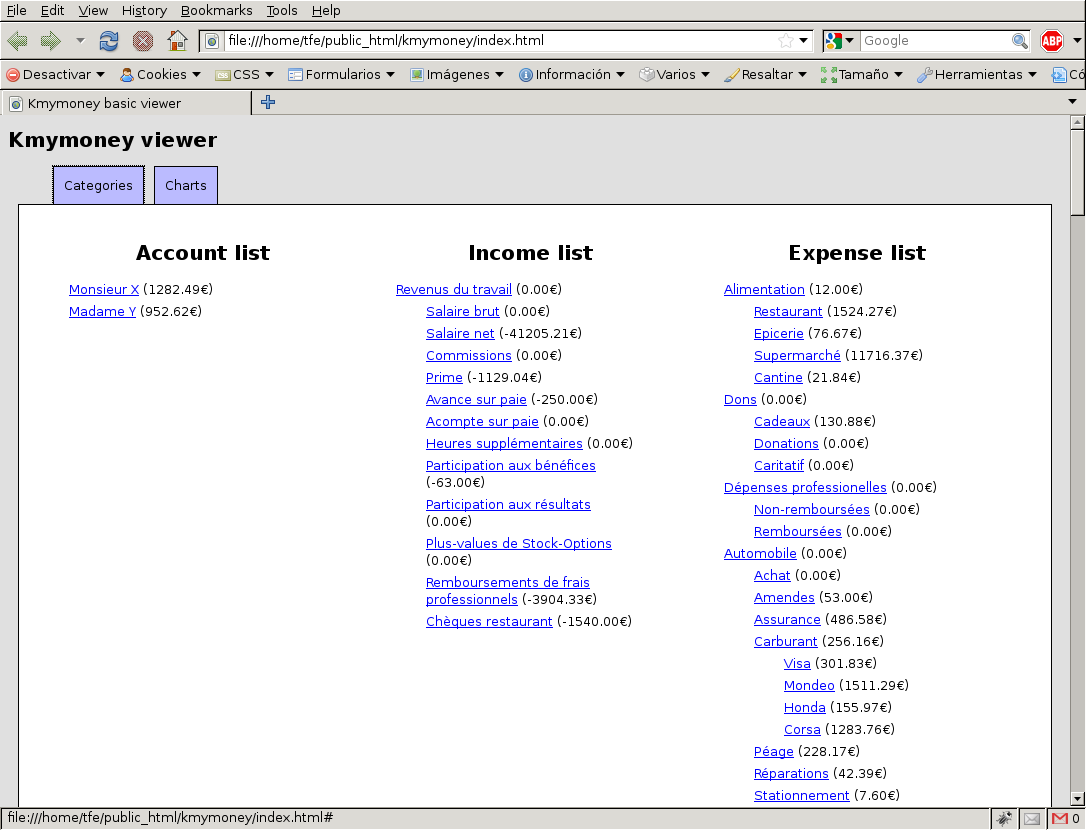The height and width of the screenshot is (830, 1086).
Task: Click the magnifier search icon
Action: click(x=1020, y=41)
